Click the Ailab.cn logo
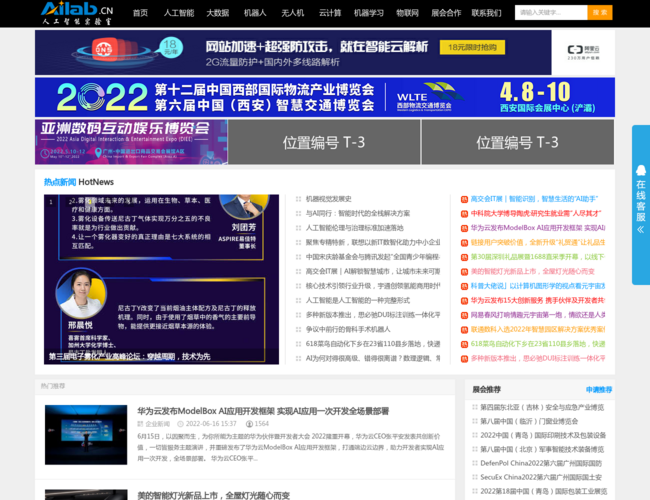 click(77, 13)
